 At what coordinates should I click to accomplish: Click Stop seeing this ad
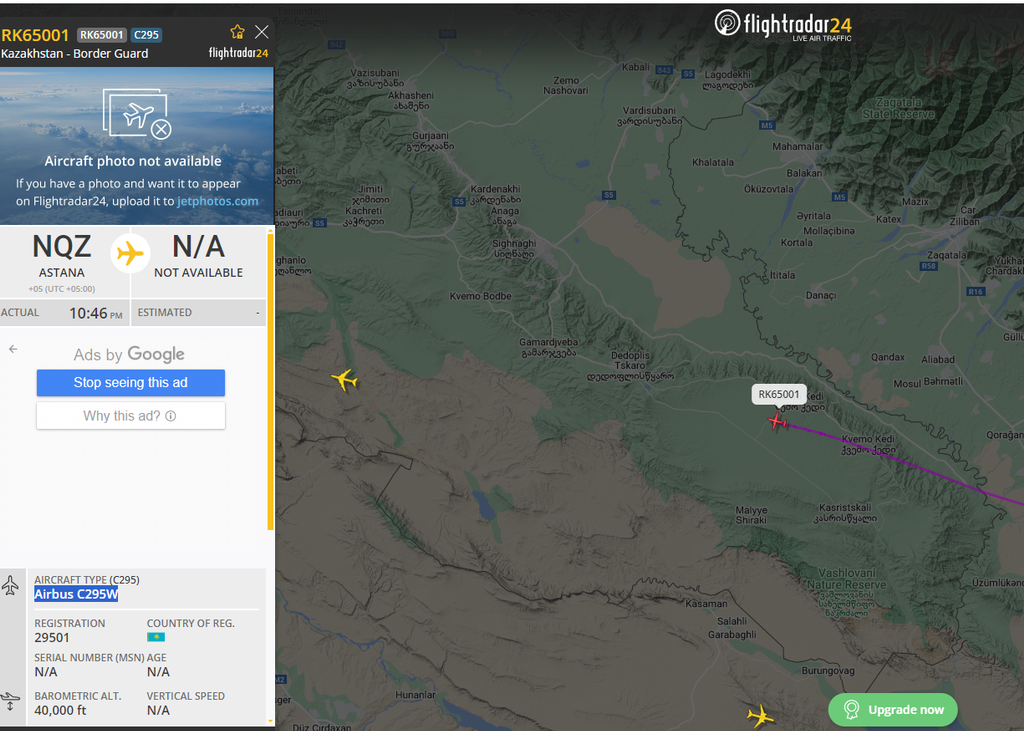[x=131, y=383]
